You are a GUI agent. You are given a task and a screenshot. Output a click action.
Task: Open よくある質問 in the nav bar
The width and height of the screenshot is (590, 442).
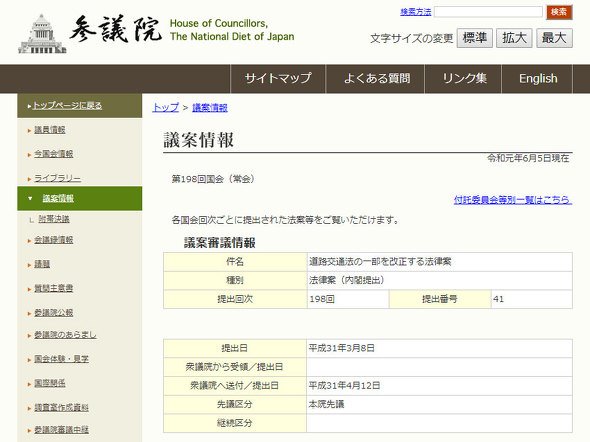(x=375, y=79)
